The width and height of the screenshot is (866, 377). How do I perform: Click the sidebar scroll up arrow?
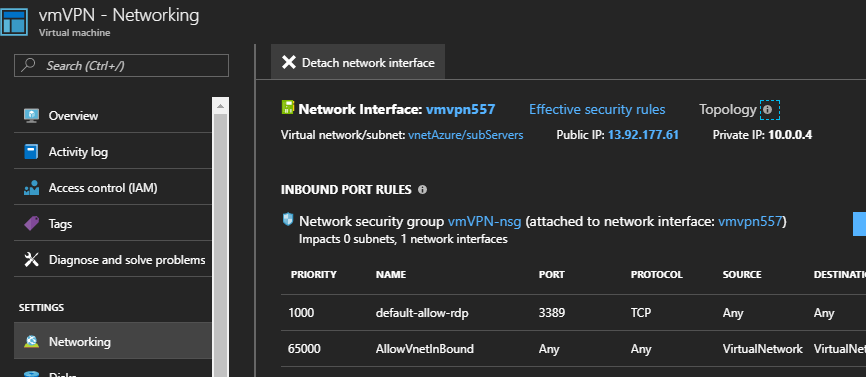(220, 106)
